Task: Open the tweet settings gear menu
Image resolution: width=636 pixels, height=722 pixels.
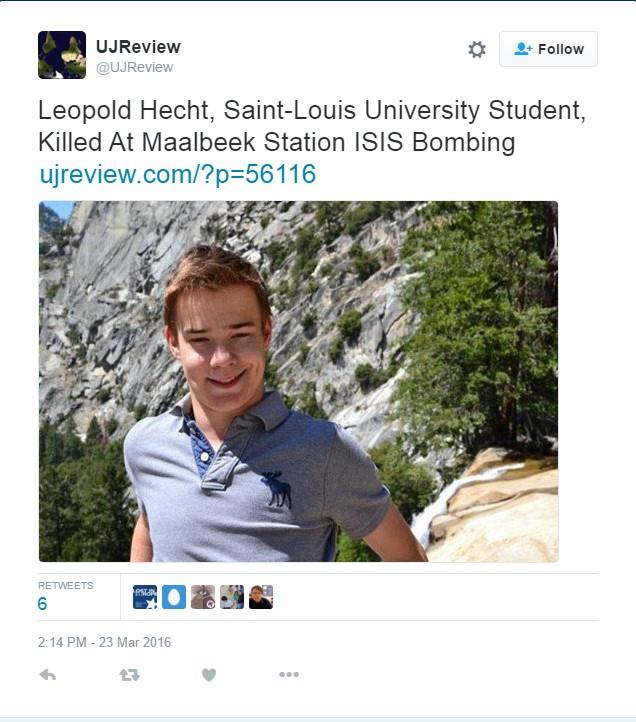Action: [x=477, y=49]
